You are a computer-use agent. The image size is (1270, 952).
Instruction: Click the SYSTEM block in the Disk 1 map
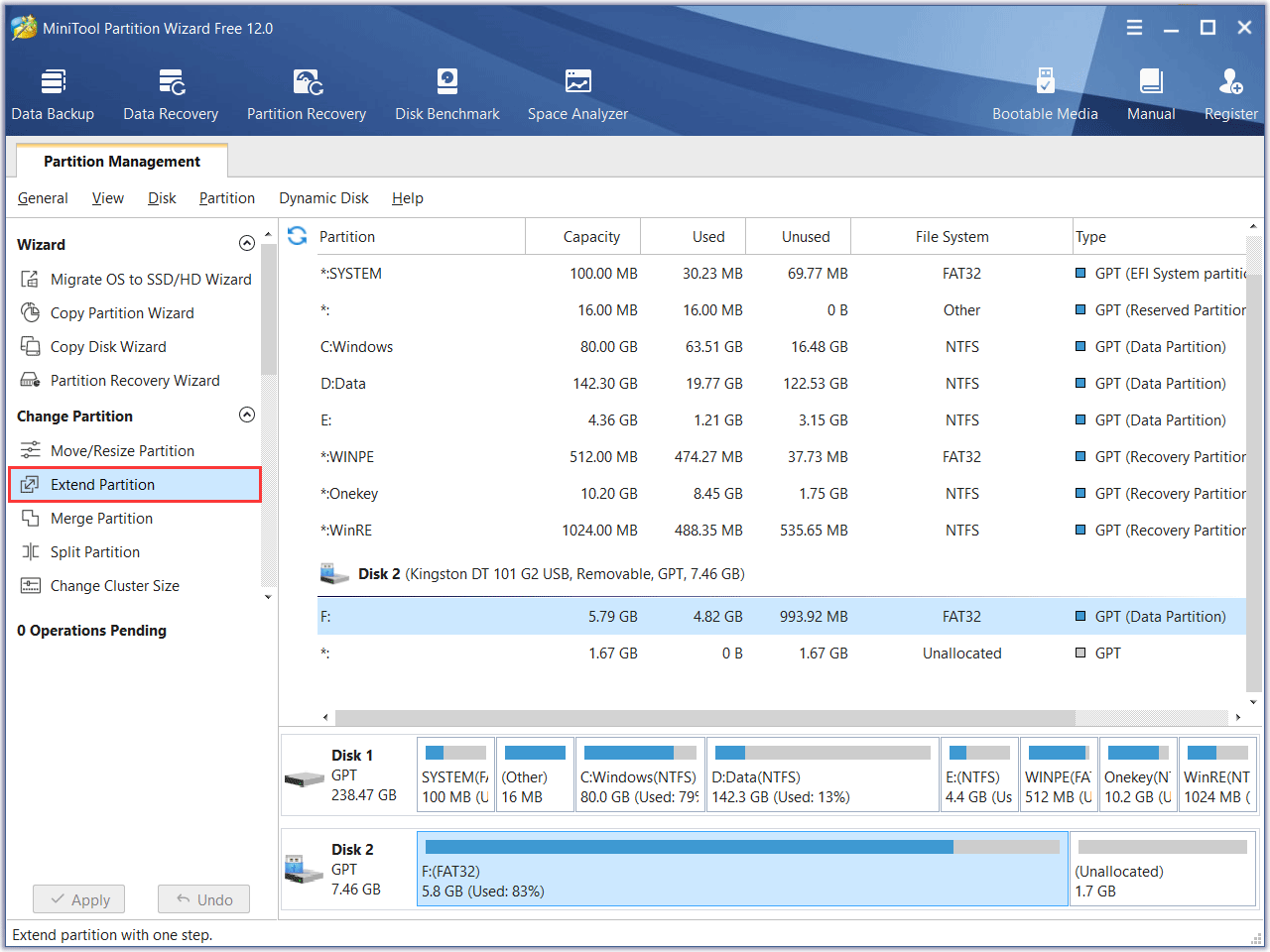pyautogui.click(x=455, y=774)
